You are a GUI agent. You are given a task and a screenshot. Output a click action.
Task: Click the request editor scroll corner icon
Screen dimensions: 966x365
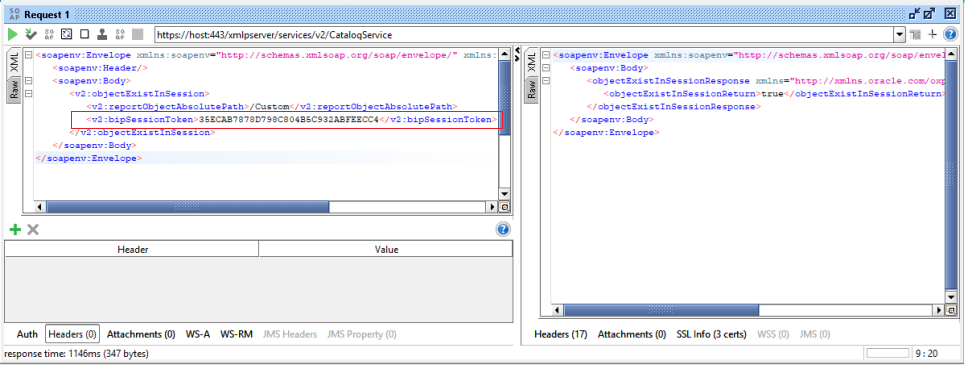pyautogui.click(x=505, y=207)
